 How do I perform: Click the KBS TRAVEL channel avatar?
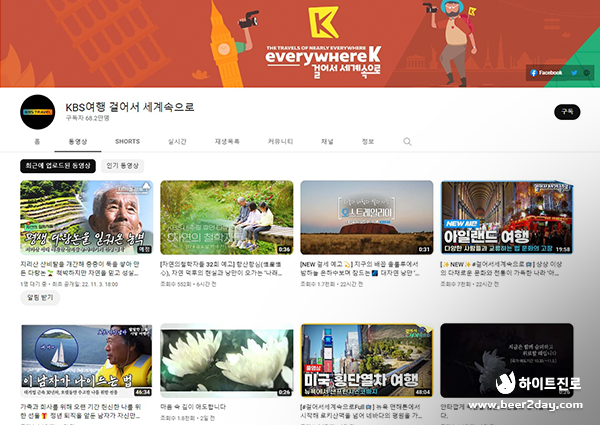coord(38,112)
